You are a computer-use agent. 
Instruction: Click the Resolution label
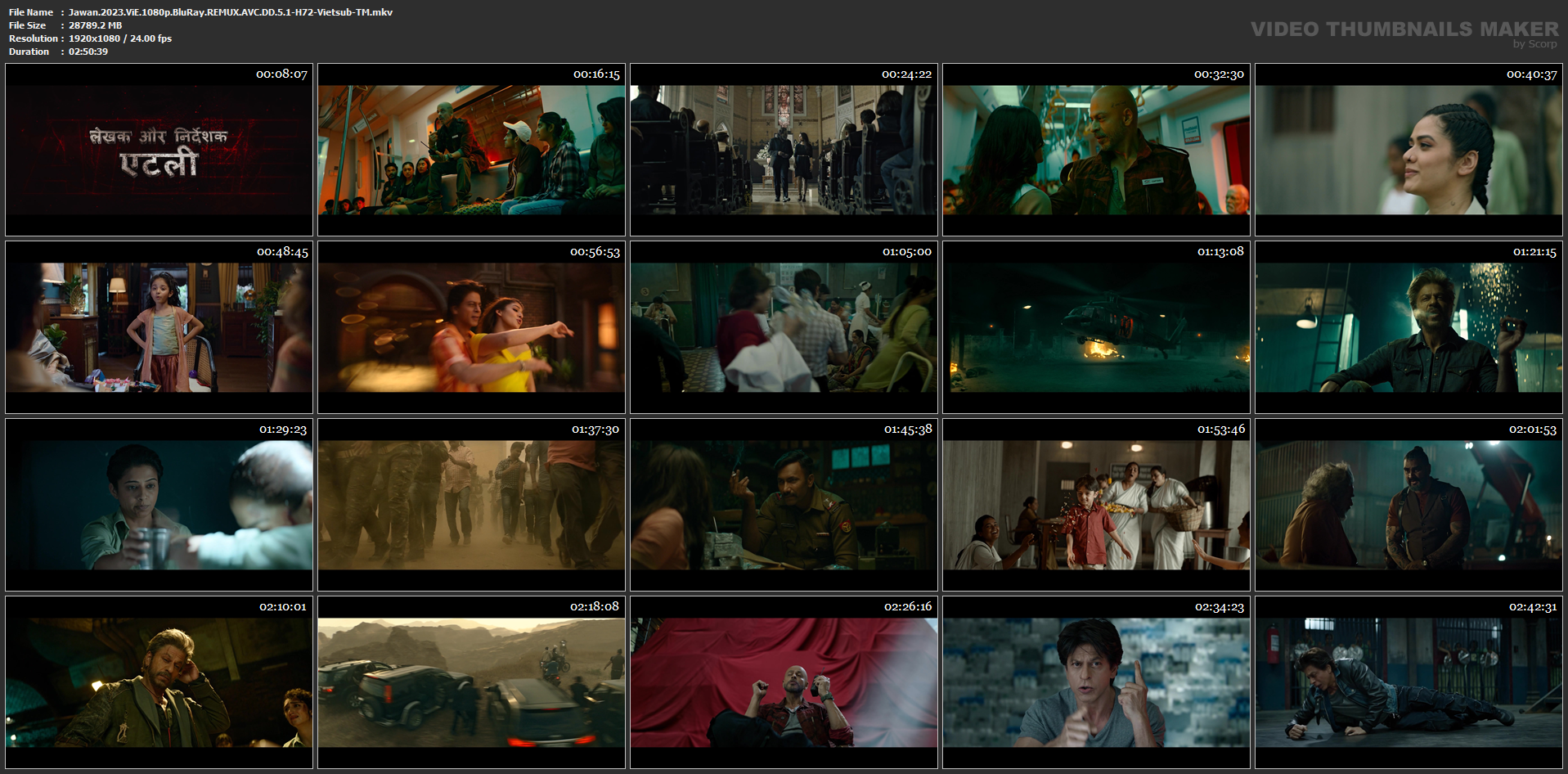(34, 38)
